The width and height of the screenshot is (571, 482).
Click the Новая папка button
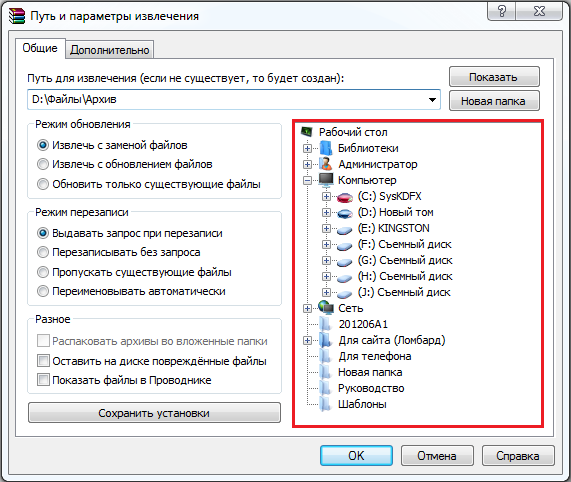click(x=494, y=101)
